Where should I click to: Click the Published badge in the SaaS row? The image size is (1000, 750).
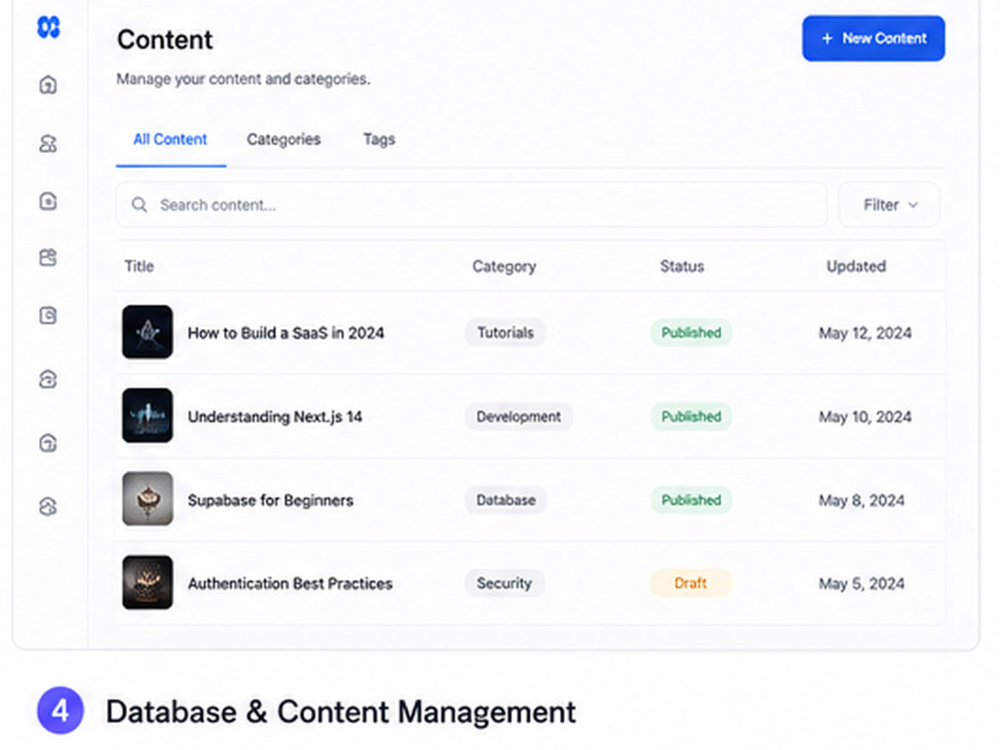691,332
